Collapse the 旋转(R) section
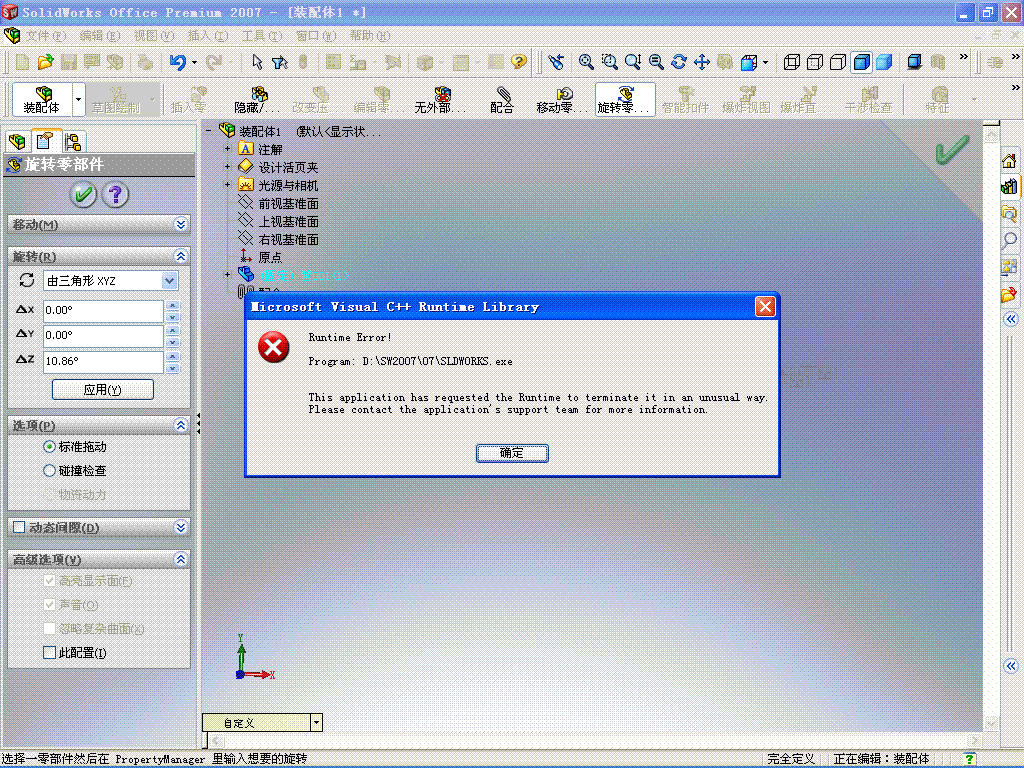This screenshot has width=1024, height=768. point(181,256)
